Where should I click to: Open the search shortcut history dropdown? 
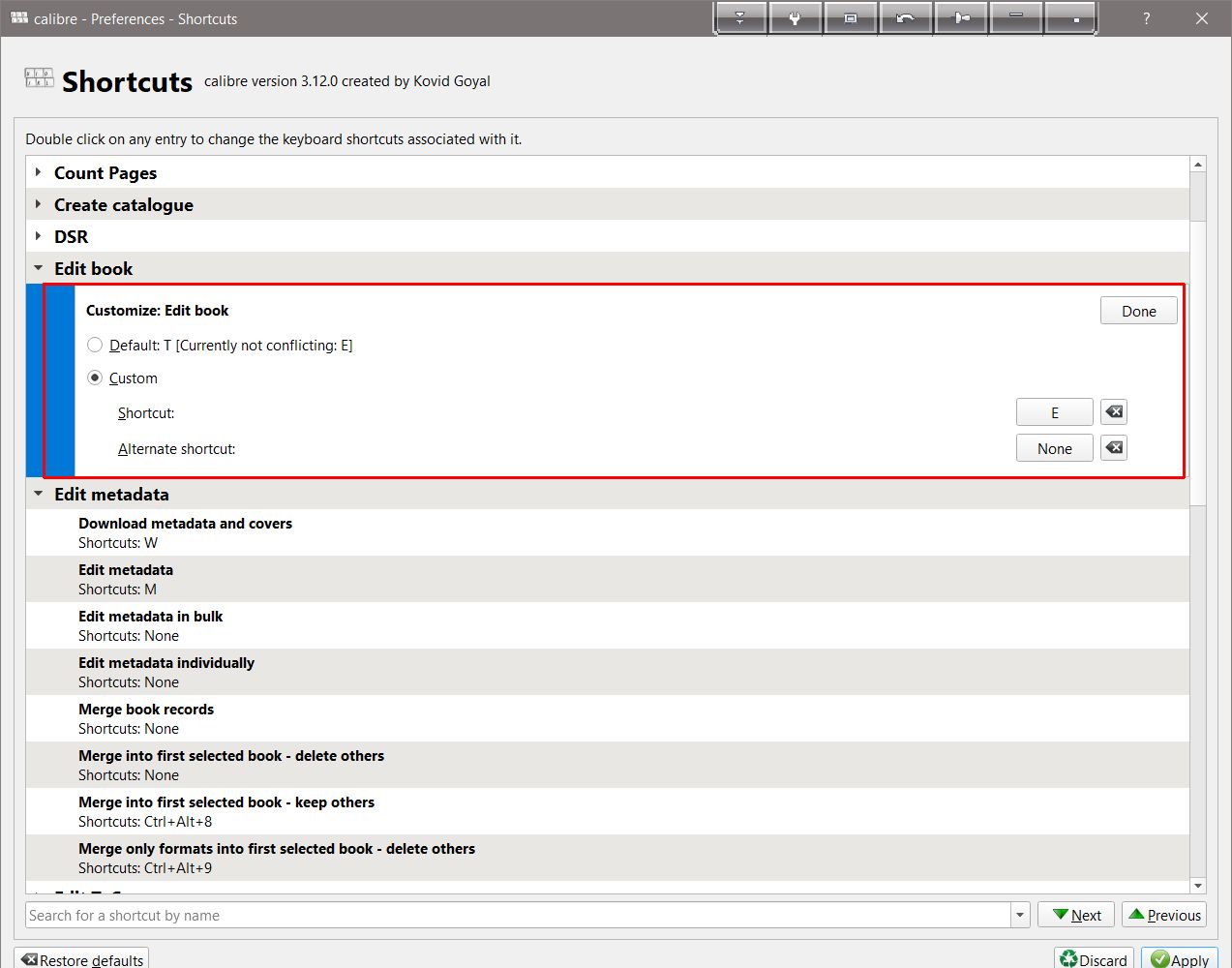(1019, 915)
